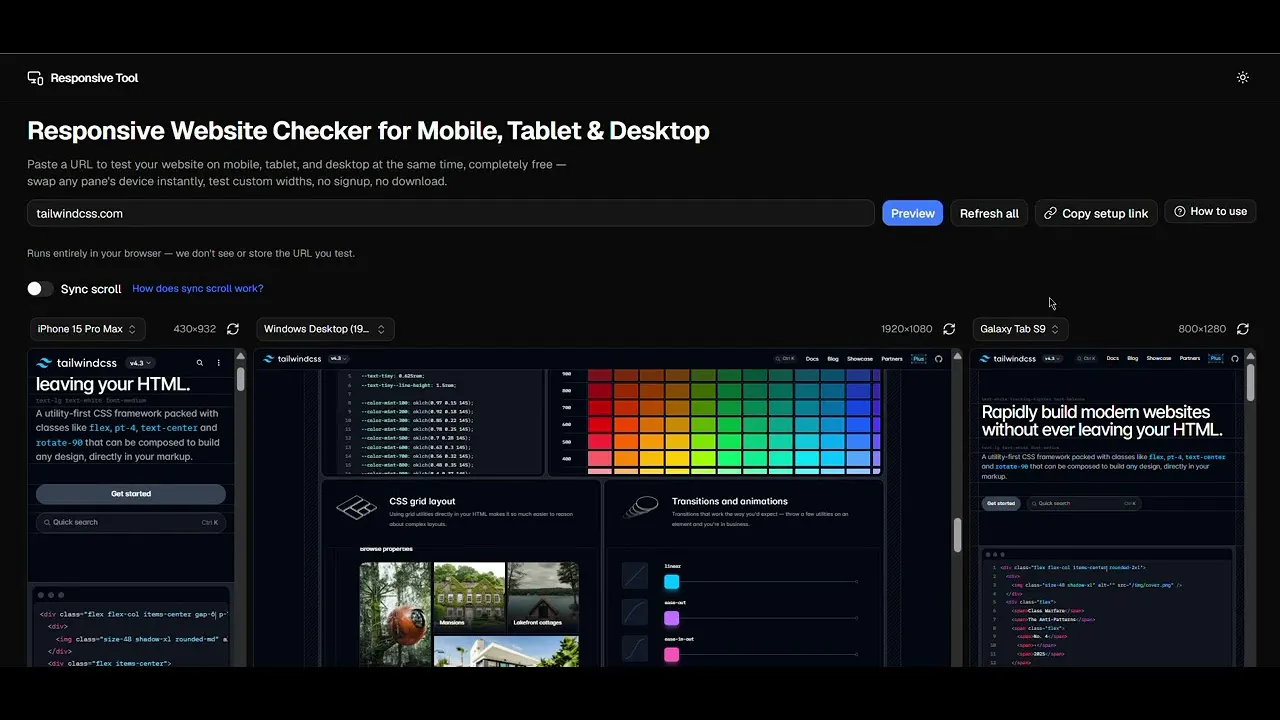Click Quick search field in iPhone preview
Image resolution: width=1280 pixels, height=720 pixels.
(x=131, y=522)
